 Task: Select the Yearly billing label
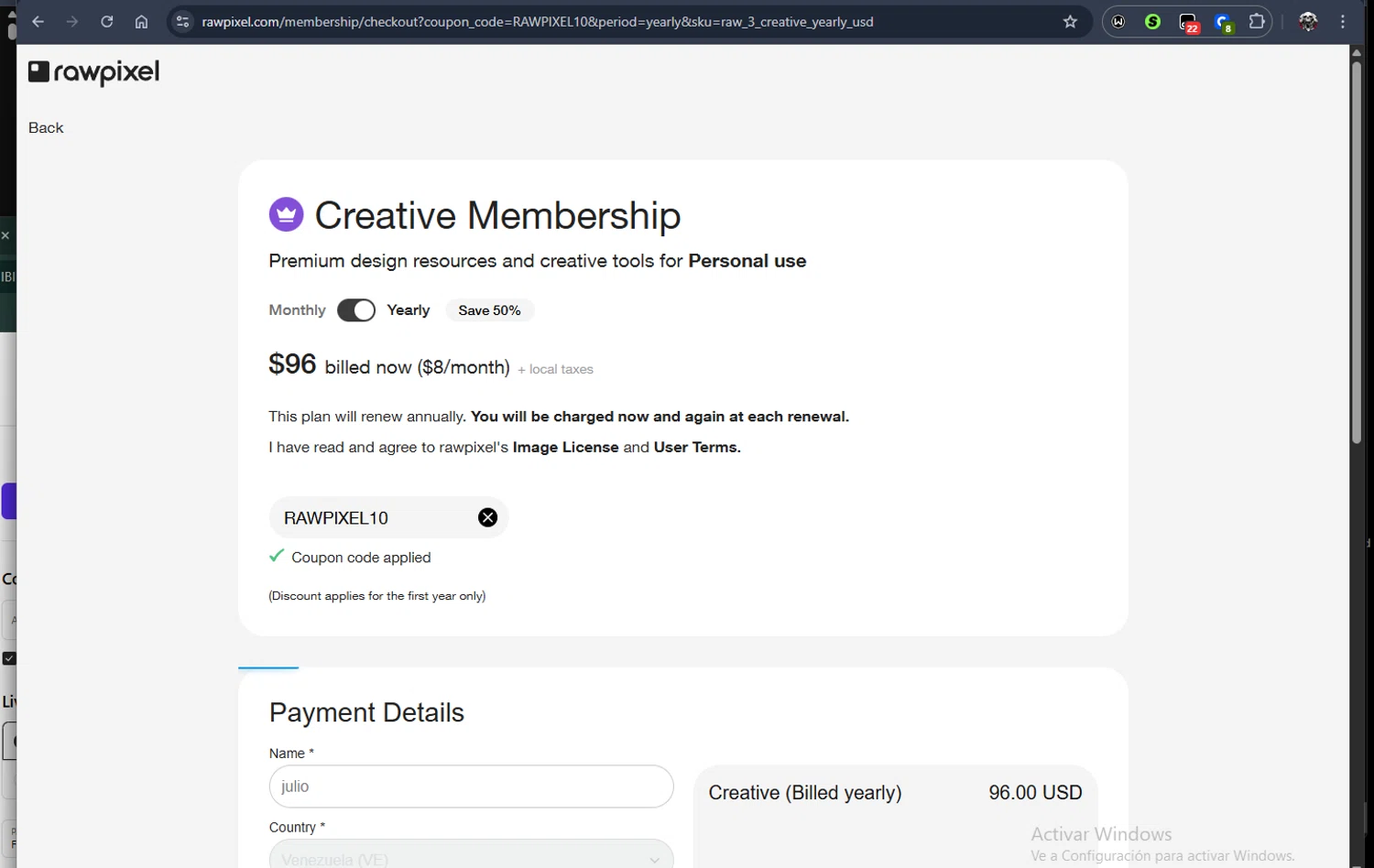[409, 310]
